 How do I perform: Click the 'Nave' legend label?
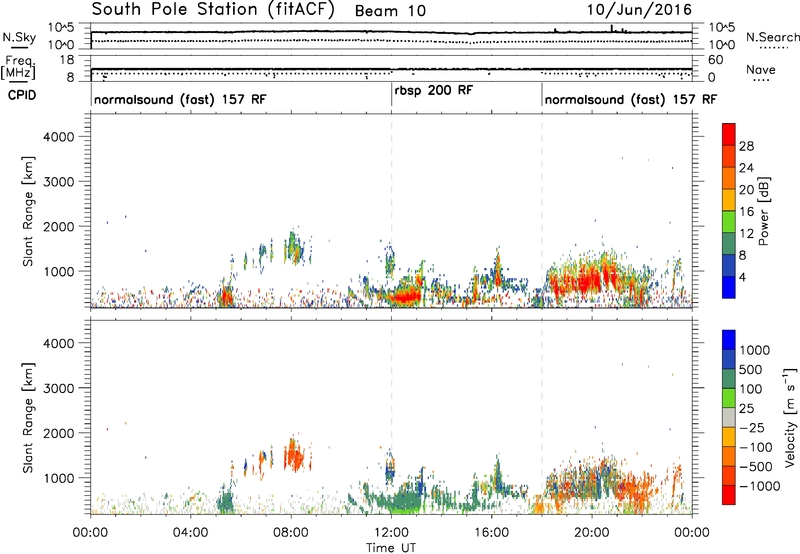click(761, 70)
